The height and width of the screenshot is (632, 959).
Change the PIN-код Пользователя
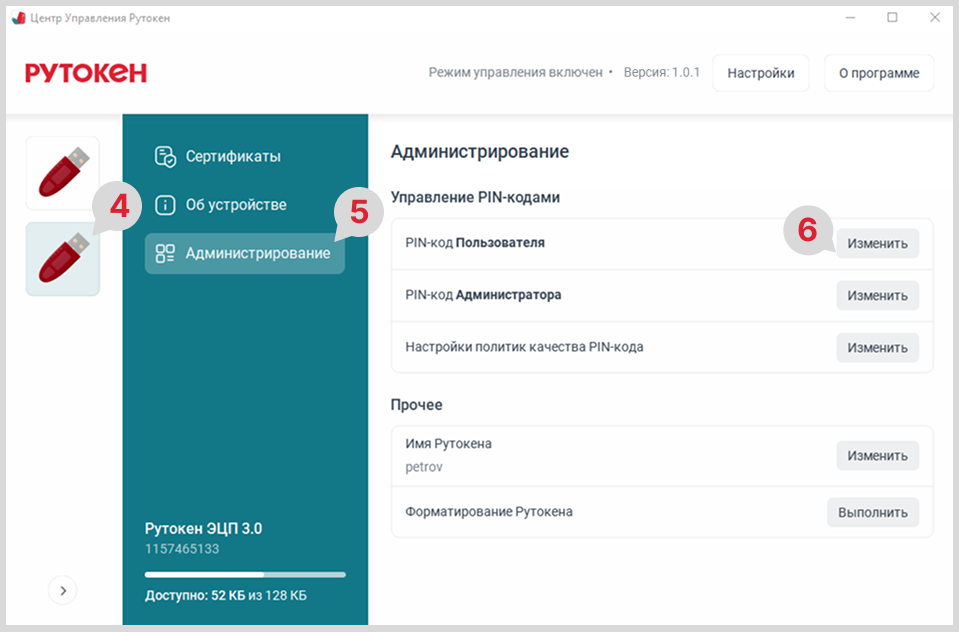tap(877, 243)
